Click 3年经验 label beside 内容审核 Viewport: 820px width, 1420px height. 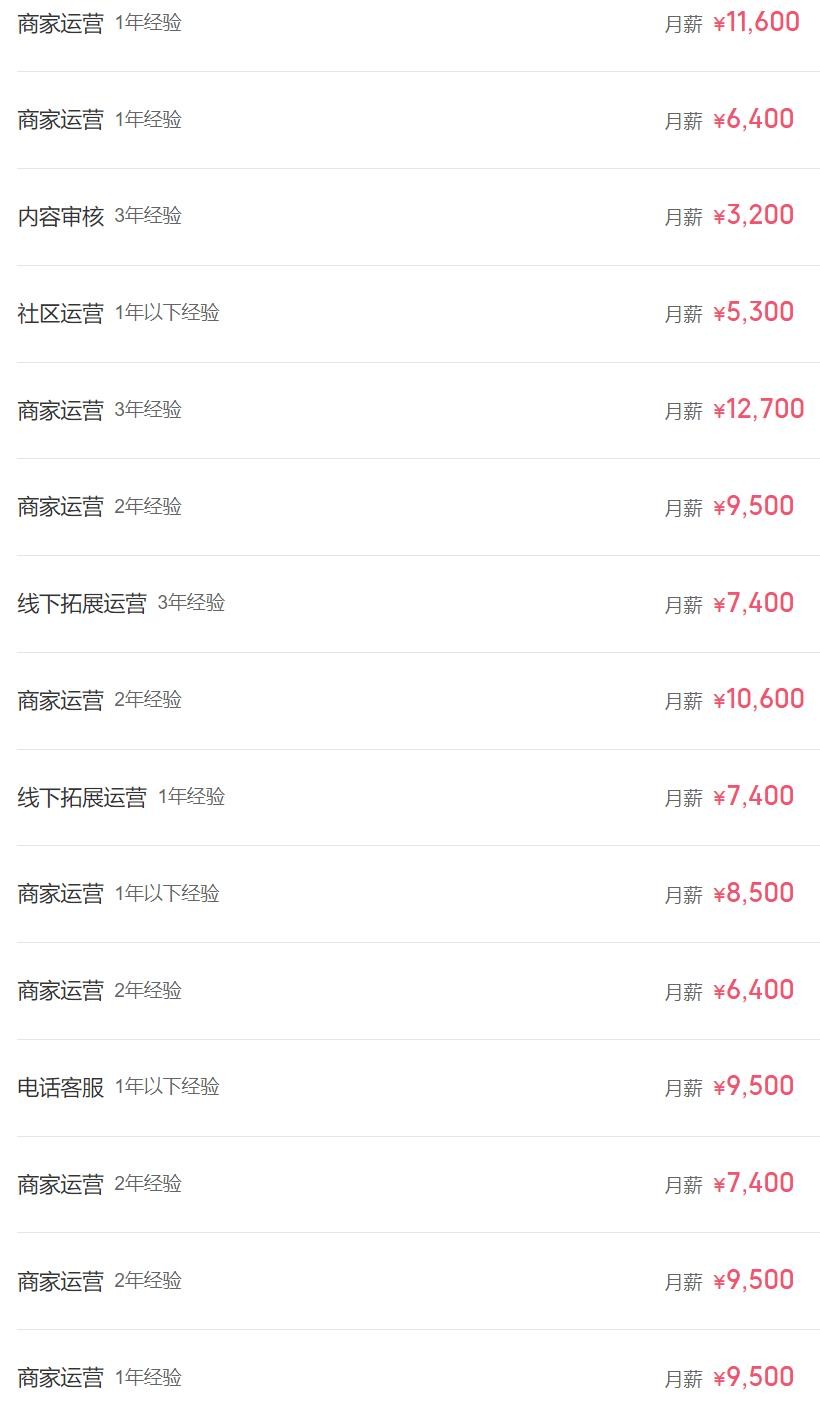point(148,216)
